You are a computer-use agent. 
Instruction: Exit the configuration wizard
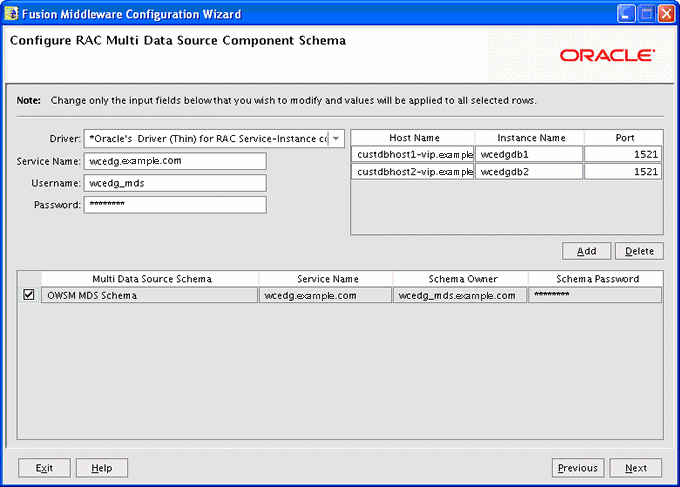pos(44,468)
